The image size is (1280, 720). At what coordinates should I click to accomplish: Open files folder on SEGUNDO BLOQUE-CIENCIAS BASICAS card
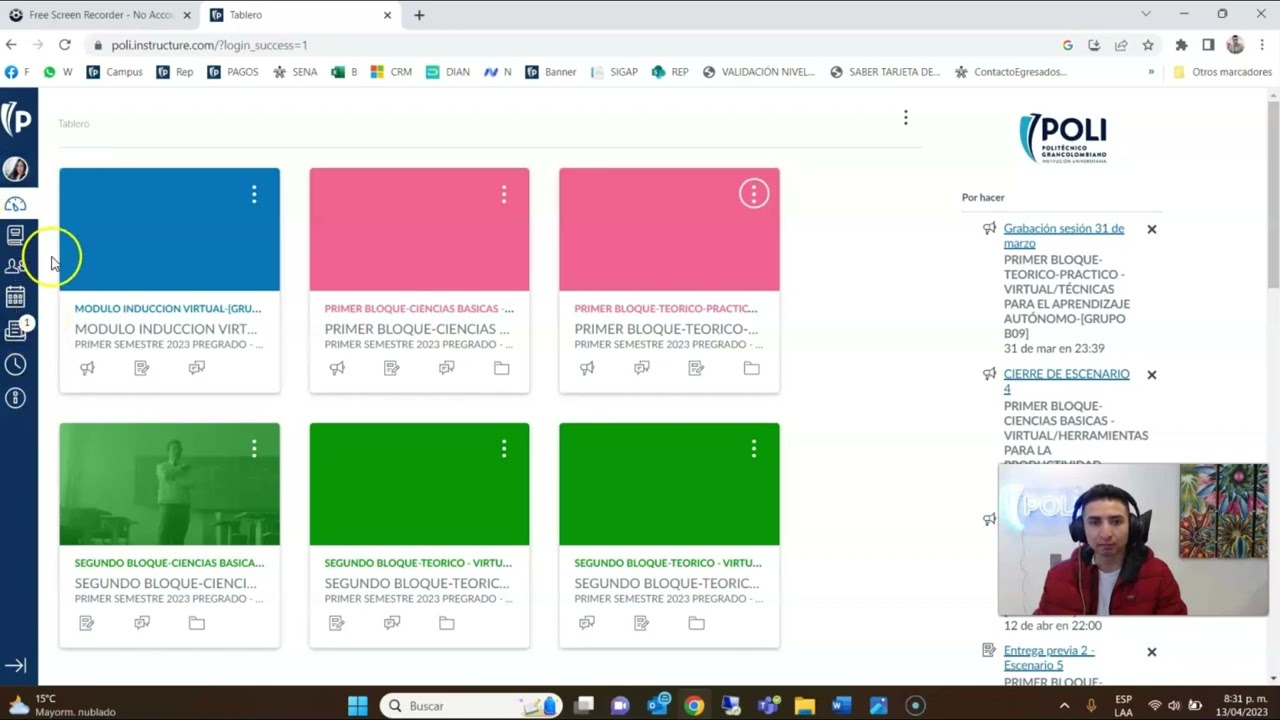pyautogui.click(x=197, y=623)
